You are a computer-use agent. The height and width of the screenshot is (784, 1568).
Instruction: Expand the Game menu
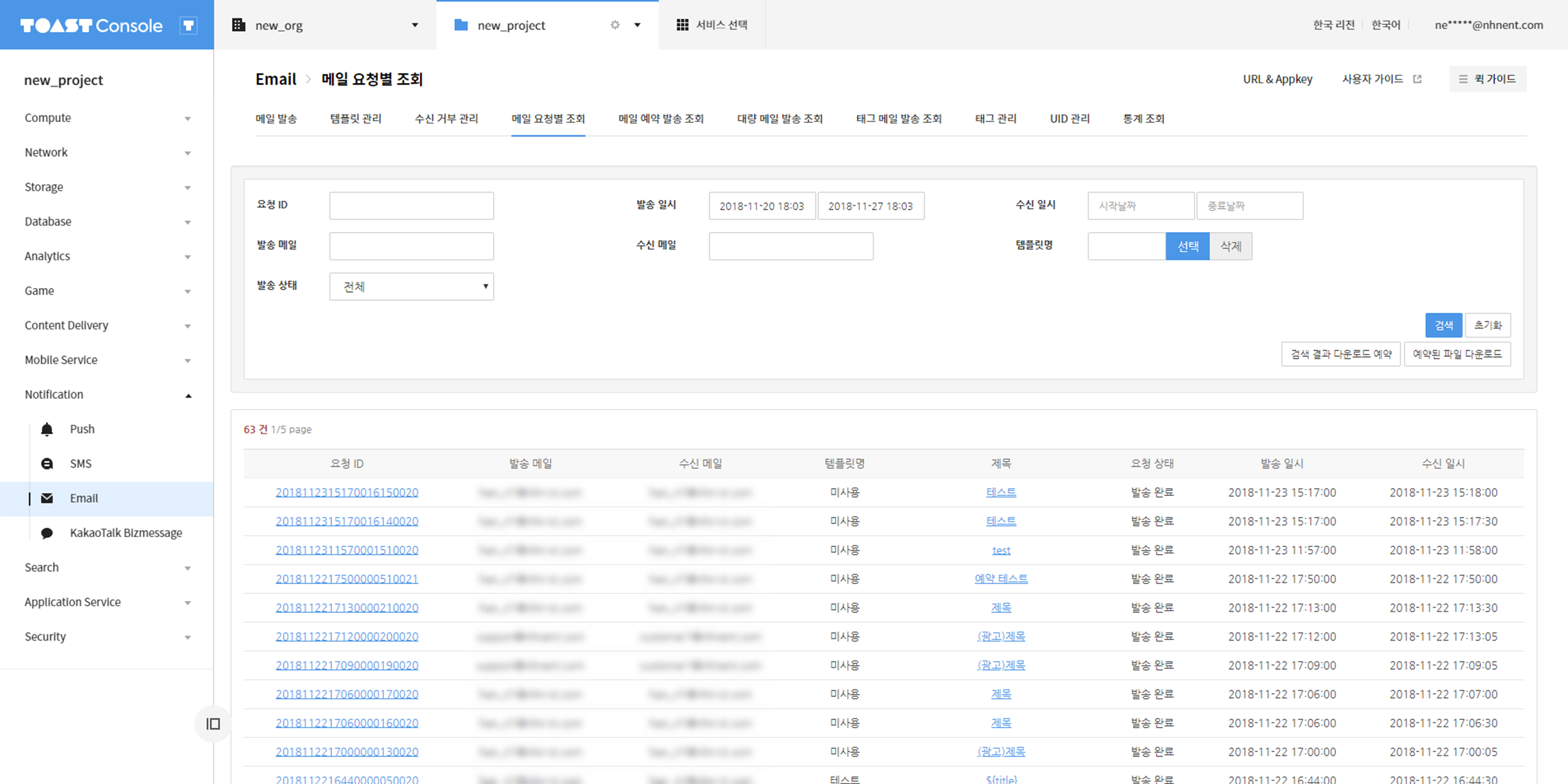pyautogui.click(x=106, y=291)
